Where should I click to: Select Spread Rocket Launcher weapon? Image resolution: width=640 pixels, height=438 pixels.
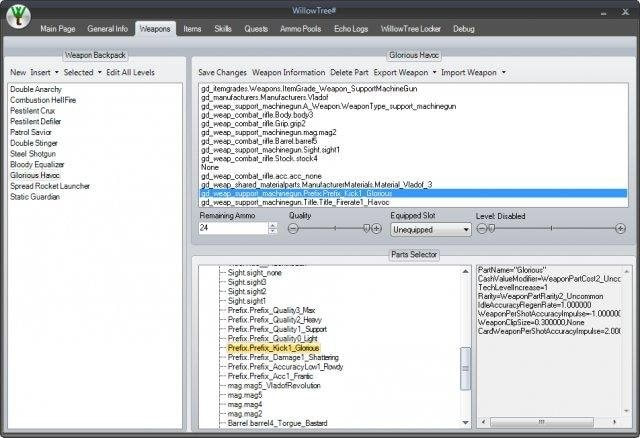50,186
